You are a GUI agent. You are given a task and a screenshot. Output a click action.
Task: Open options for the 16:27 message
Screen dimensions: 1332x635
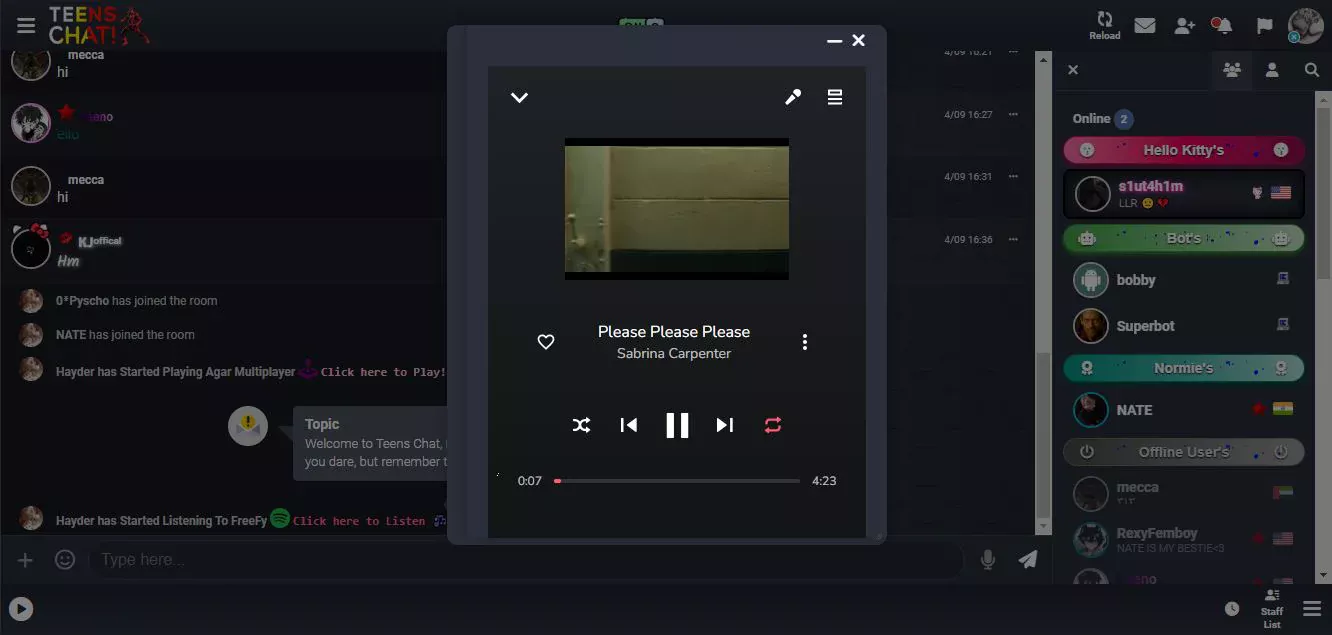1013,115
